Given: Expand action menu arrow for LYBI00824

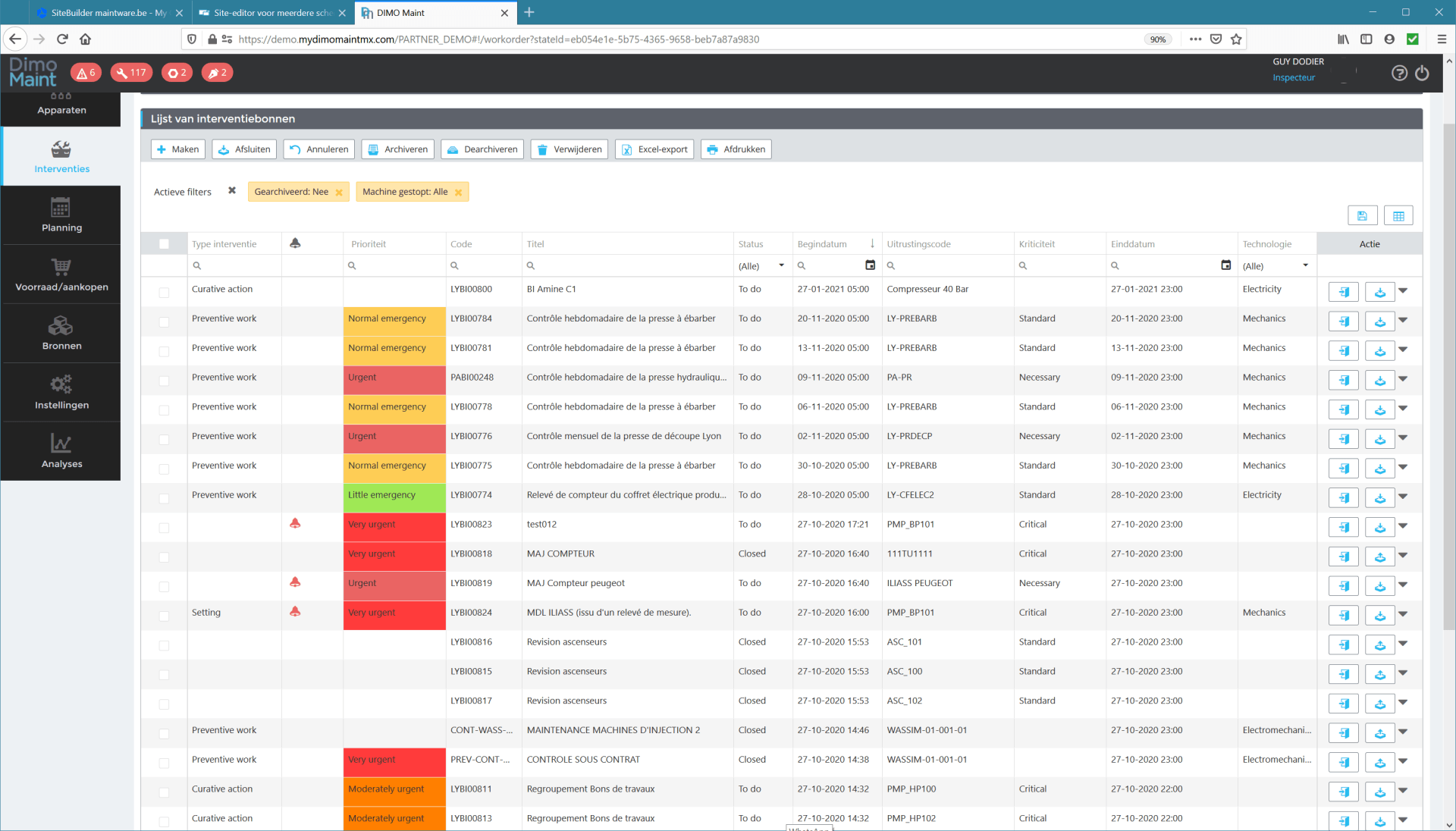Looking at the screenshot, I should (1403, 615).
